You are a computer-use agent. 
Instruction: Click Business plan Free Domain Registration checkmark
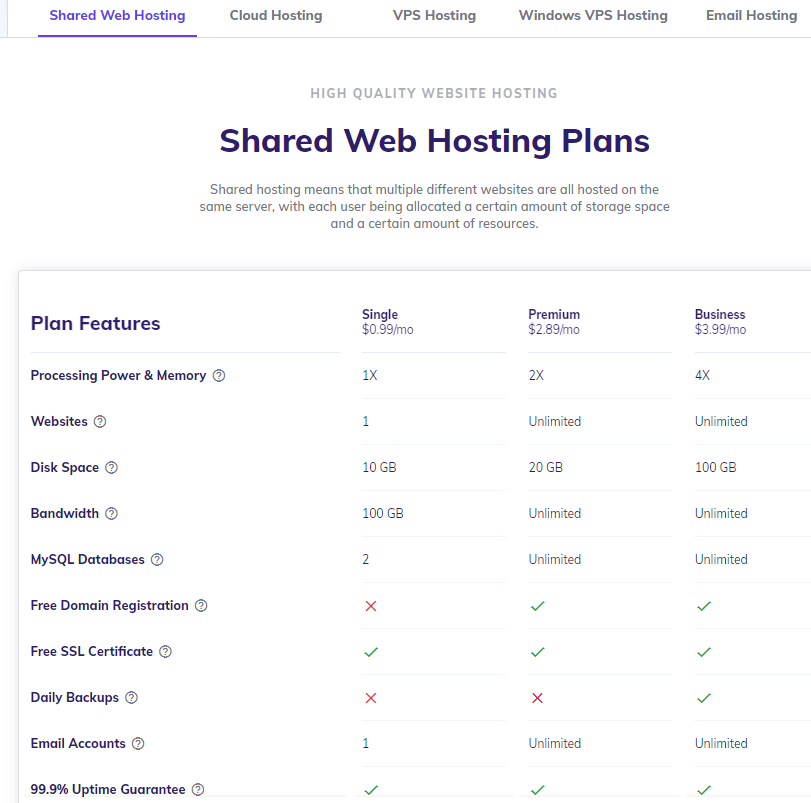(x=704, y=606)
